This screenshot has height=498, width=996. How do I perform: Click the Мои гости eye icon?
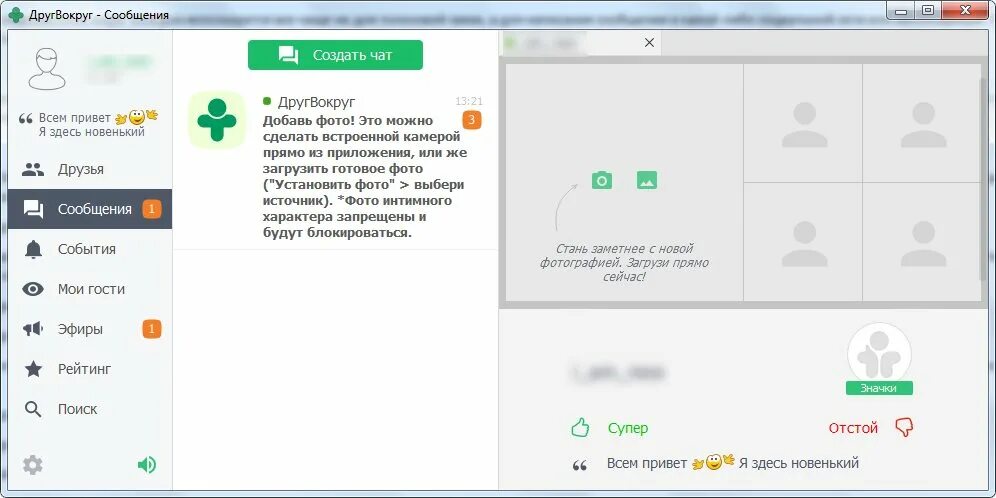pos(33,290)
